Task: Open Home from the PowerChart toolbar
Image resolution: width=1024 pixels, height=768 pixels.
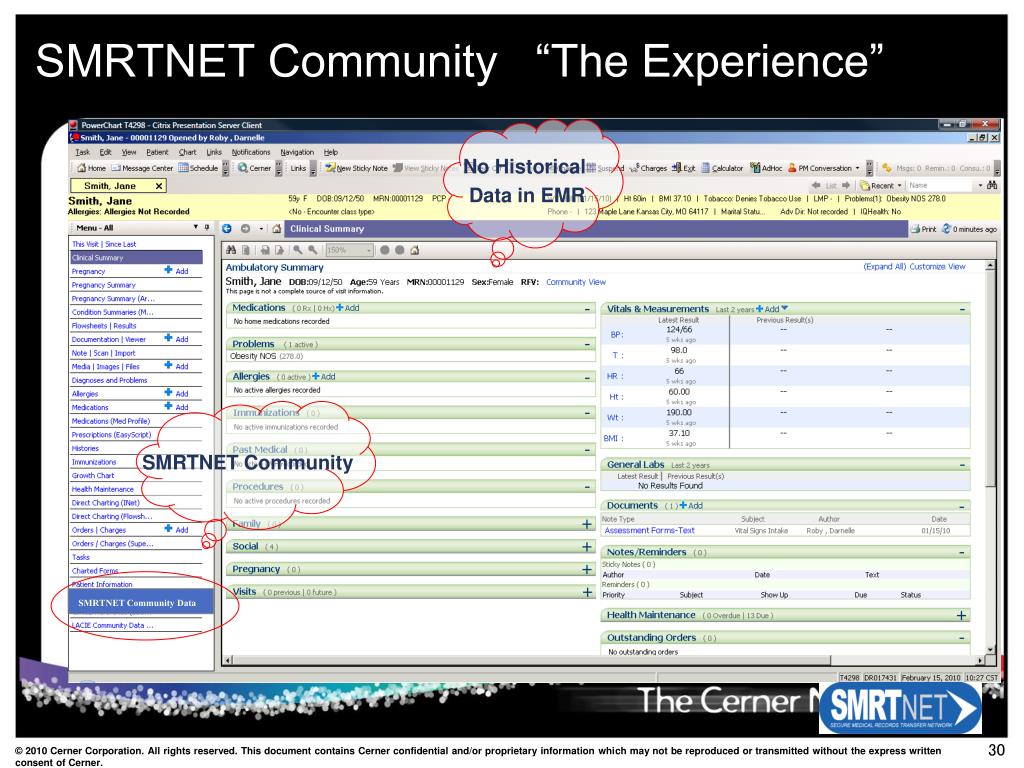Action: [x=91, y=168]
